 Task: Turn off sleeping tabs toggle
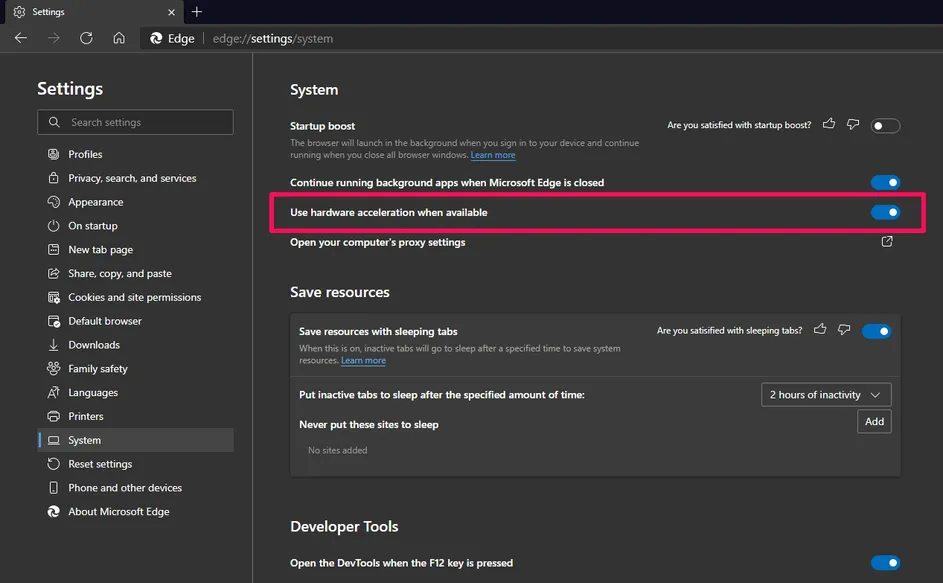[876, 331]
